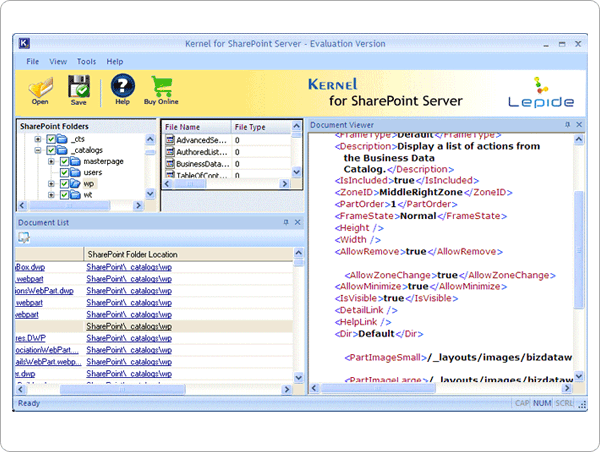Sort by File Name column header
The height and width of the screenshot is (452, 600).
[197, 127]
